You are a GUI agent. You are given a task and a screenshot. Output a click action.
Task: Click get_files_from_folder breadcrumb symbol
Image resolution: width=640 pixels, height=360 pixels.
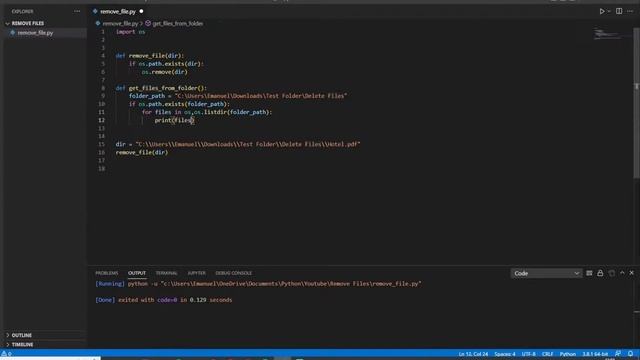pyautogui.click(x=177, y=24)
